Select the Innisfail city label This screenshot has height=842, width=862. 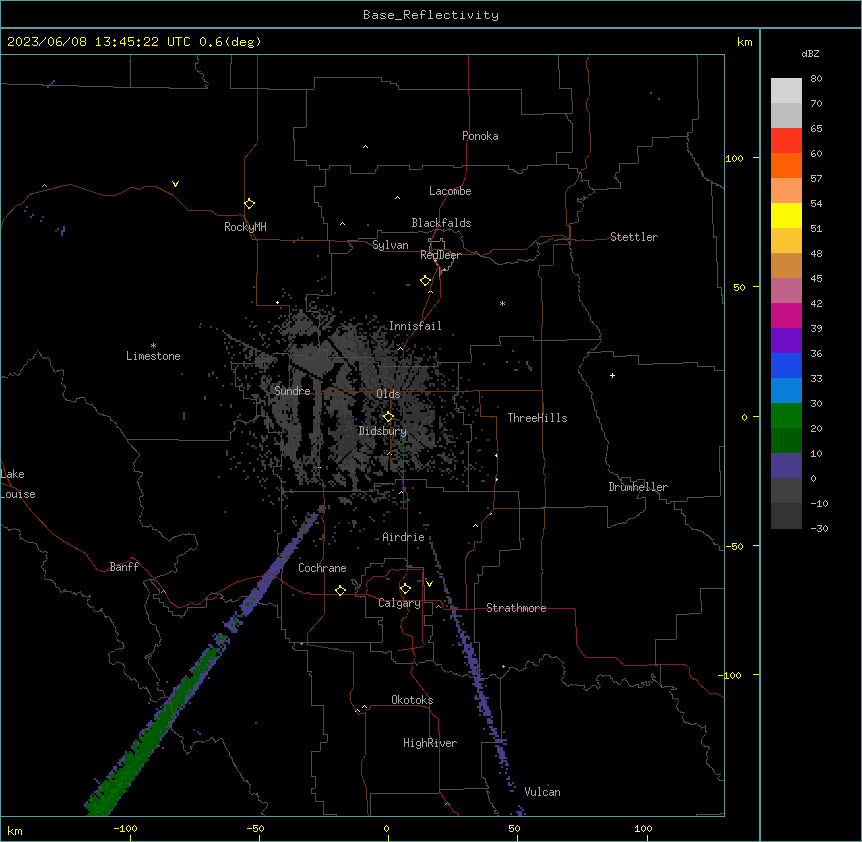point(415,326)
